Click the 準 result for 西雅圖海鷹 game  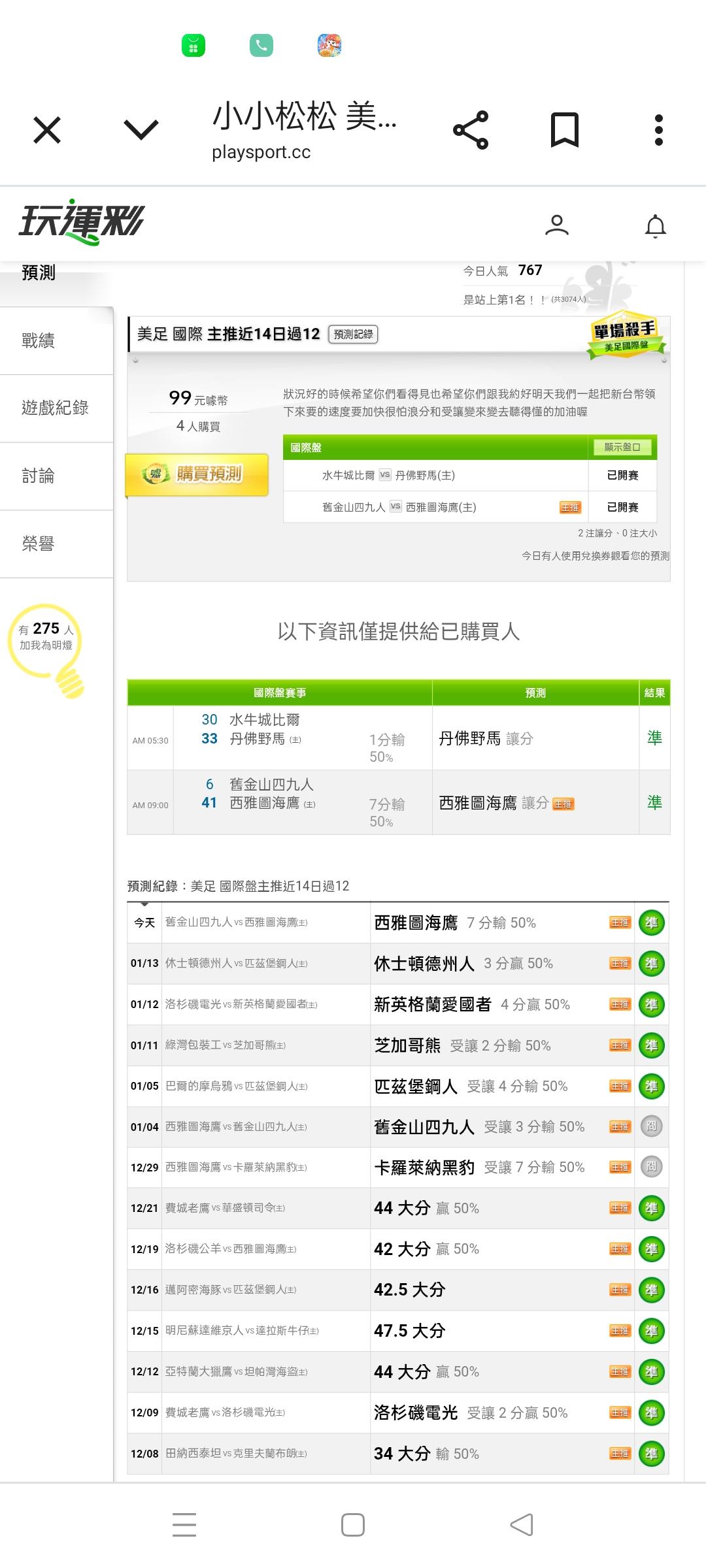(654, 803)
